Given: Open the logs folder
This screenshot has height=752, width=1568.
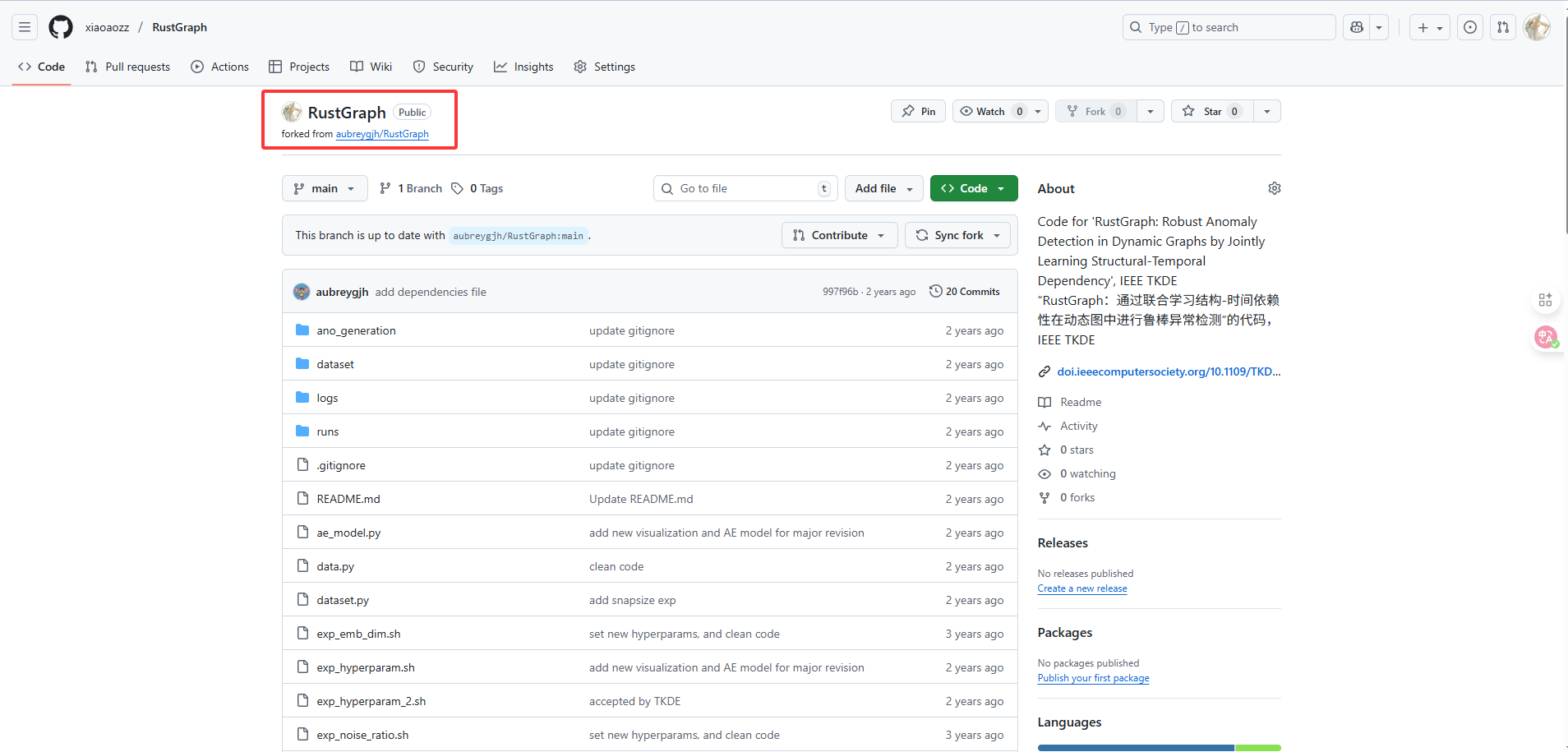Looking at the screenshot, I should pyautogui.click(x=327, y=398).
